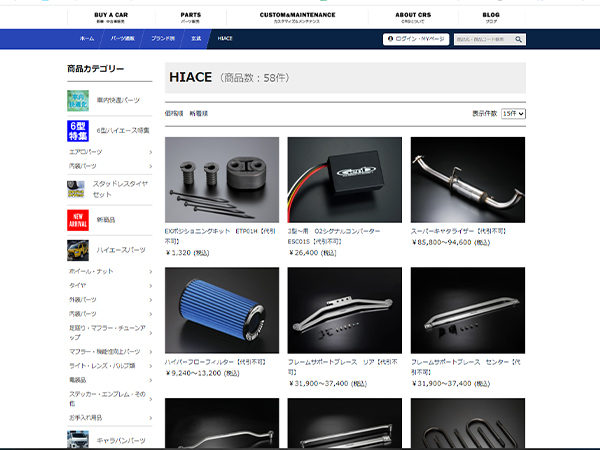Click the studless tire set icon

(x=76, y=189)
